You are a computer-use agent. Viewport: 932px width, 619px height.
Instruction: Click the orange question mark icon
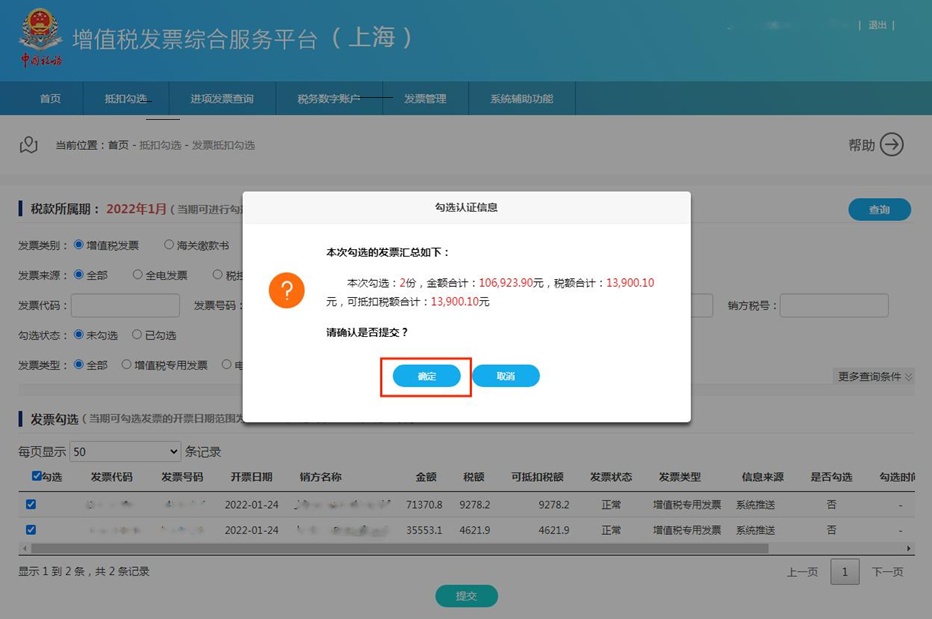click(286, 291)
